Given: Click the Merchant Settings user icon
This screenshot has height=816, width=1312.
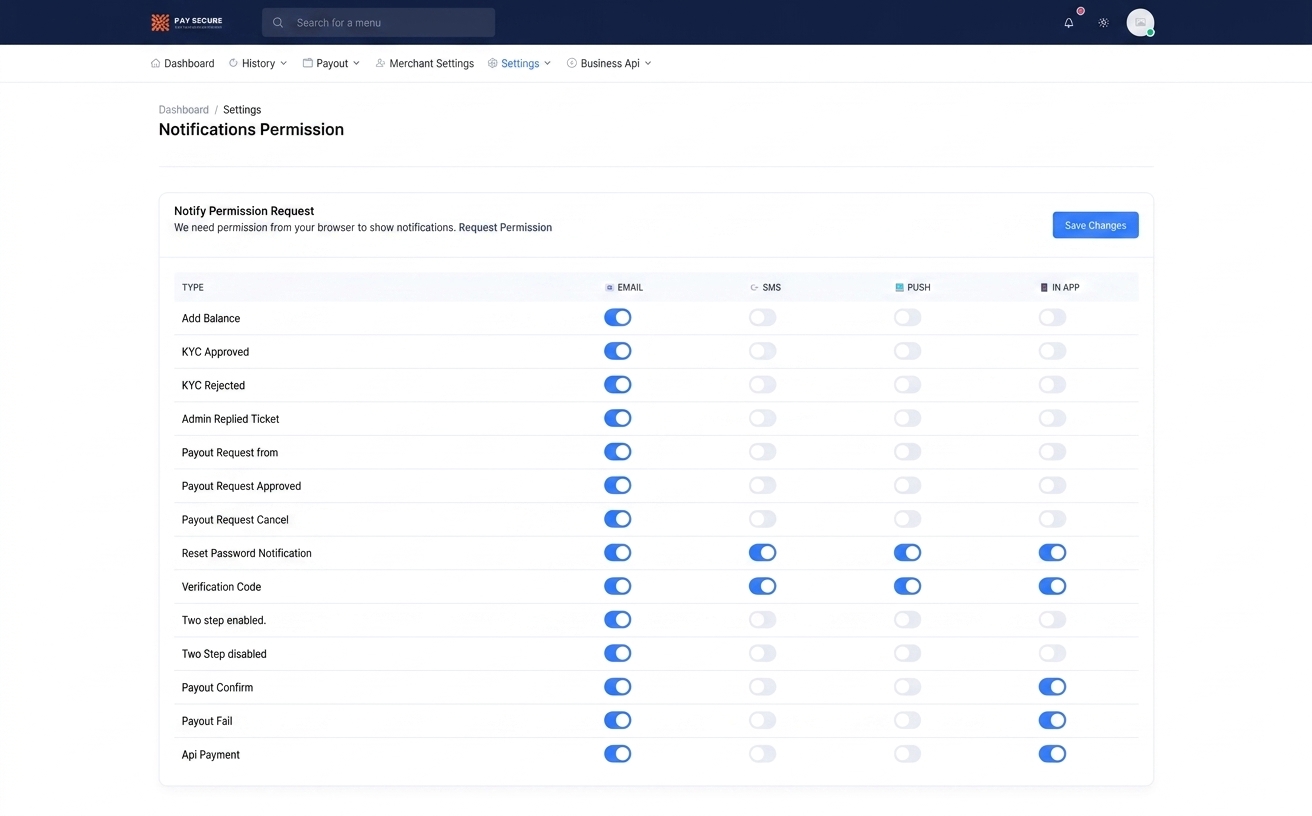Looking at the screenshot, I should click(380, 63).
